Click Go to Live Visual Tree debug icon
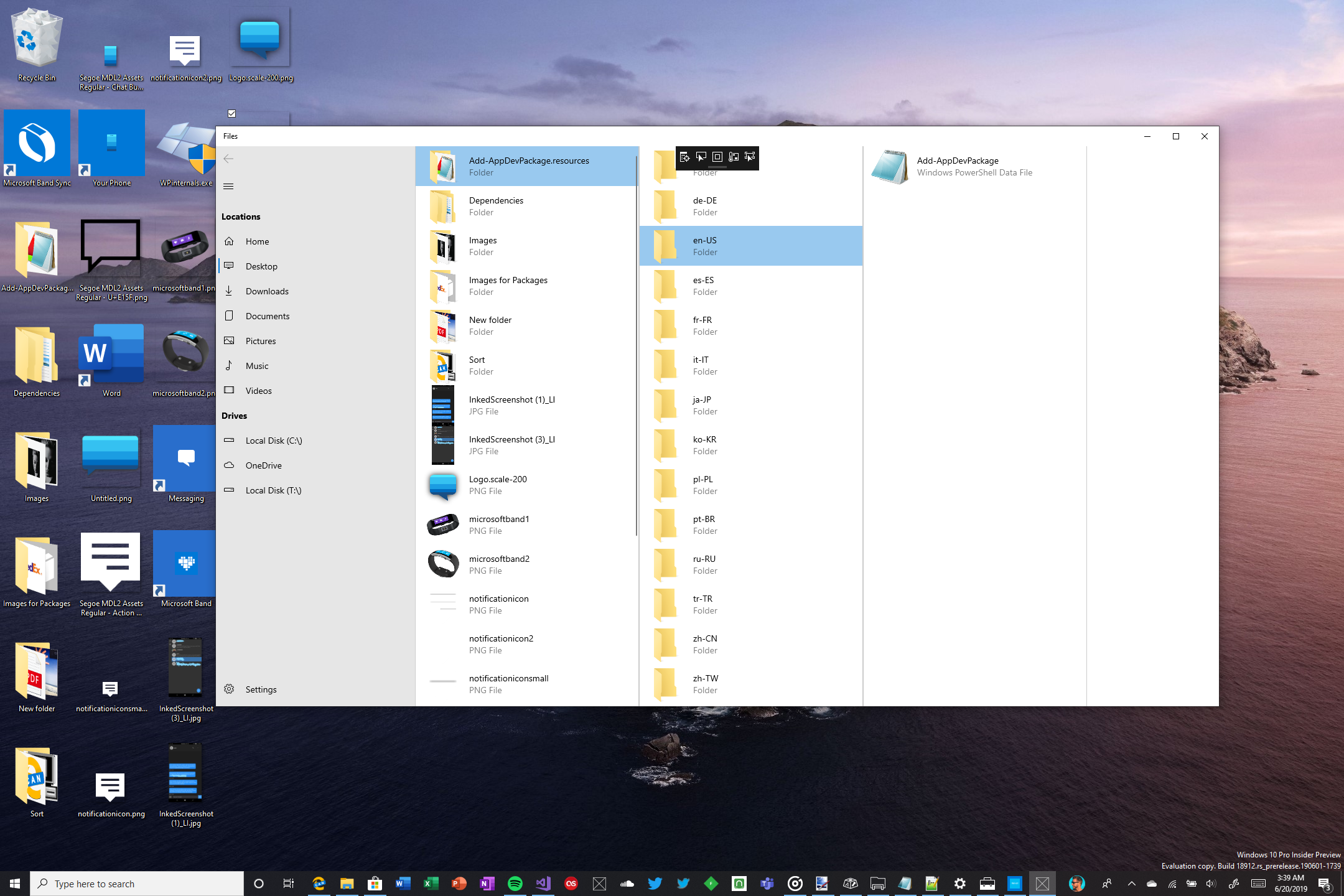The height and width of the screenshot is (896, 1344). (685, 157)
